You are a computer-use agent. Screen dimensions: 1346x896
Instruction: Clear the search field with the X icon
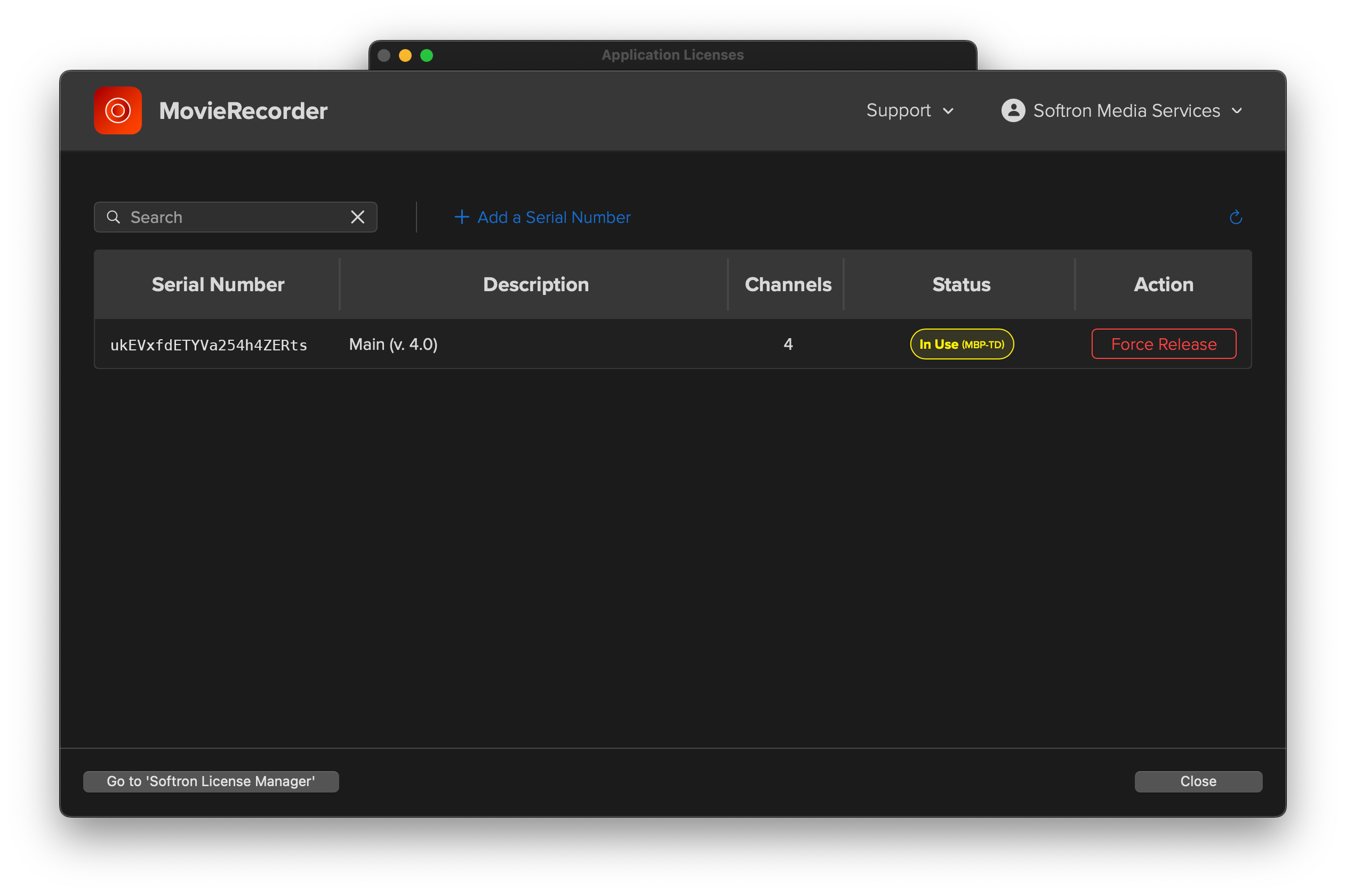coord(358,217)
